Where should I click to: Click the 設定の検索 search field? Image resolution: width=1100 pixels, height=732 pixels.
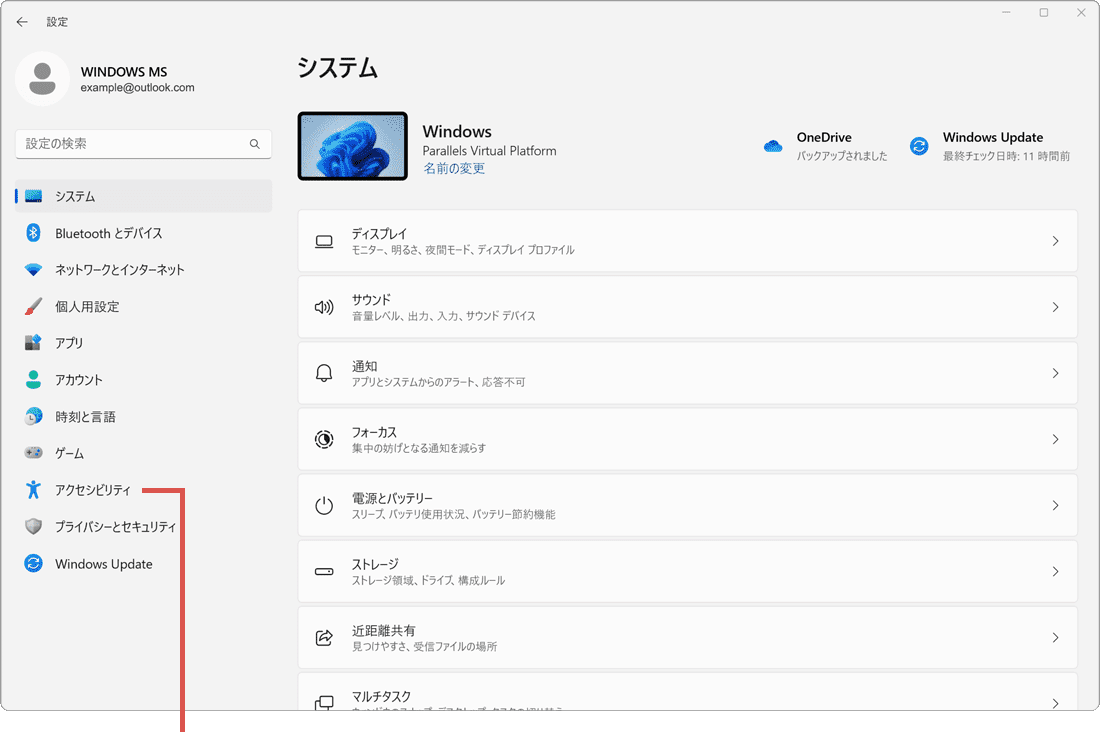(x=143, y=144)
